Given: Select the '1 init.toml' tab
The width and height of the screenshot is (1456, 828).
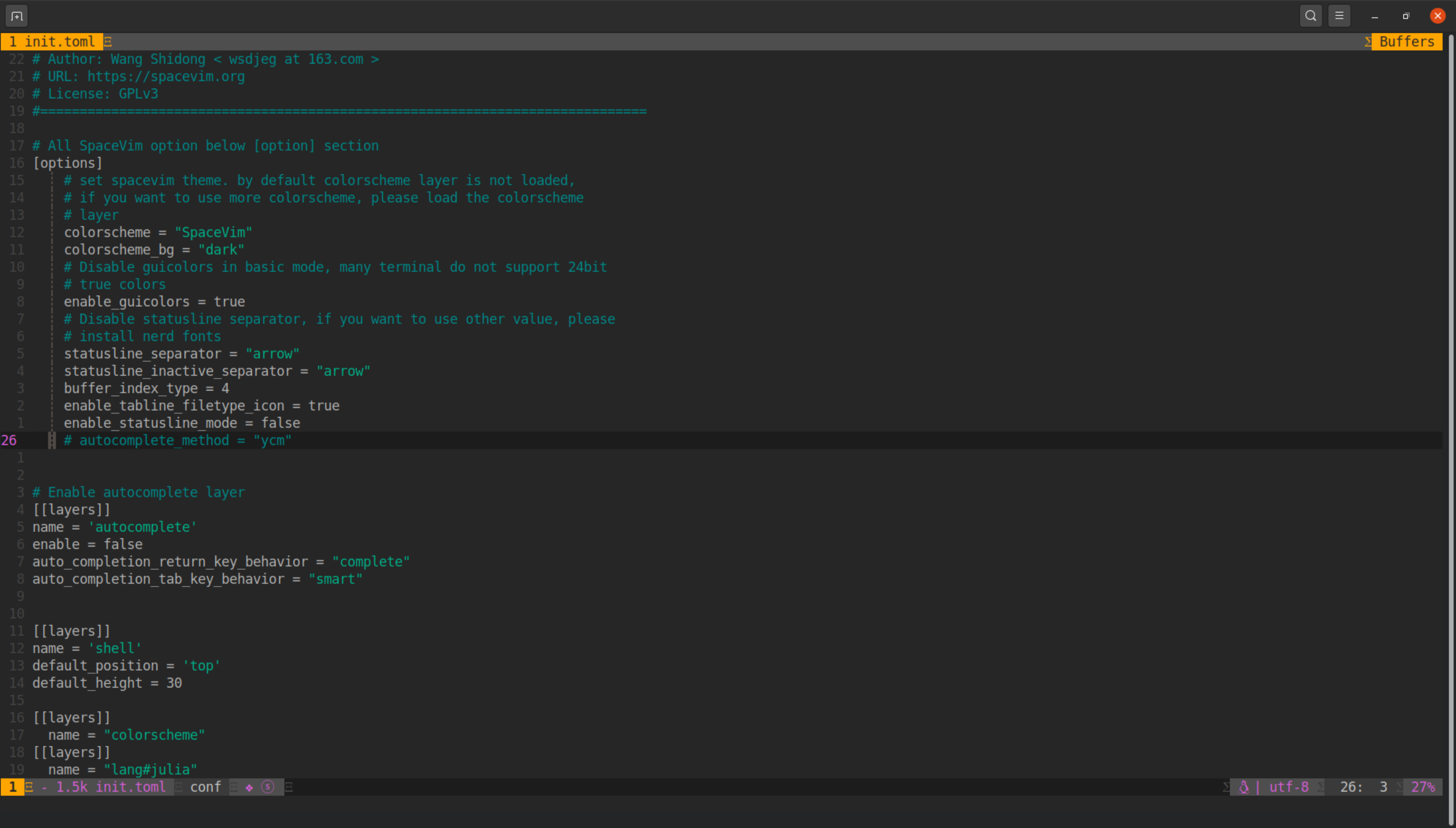Looking at the screenshot, I should pos(51,41).
